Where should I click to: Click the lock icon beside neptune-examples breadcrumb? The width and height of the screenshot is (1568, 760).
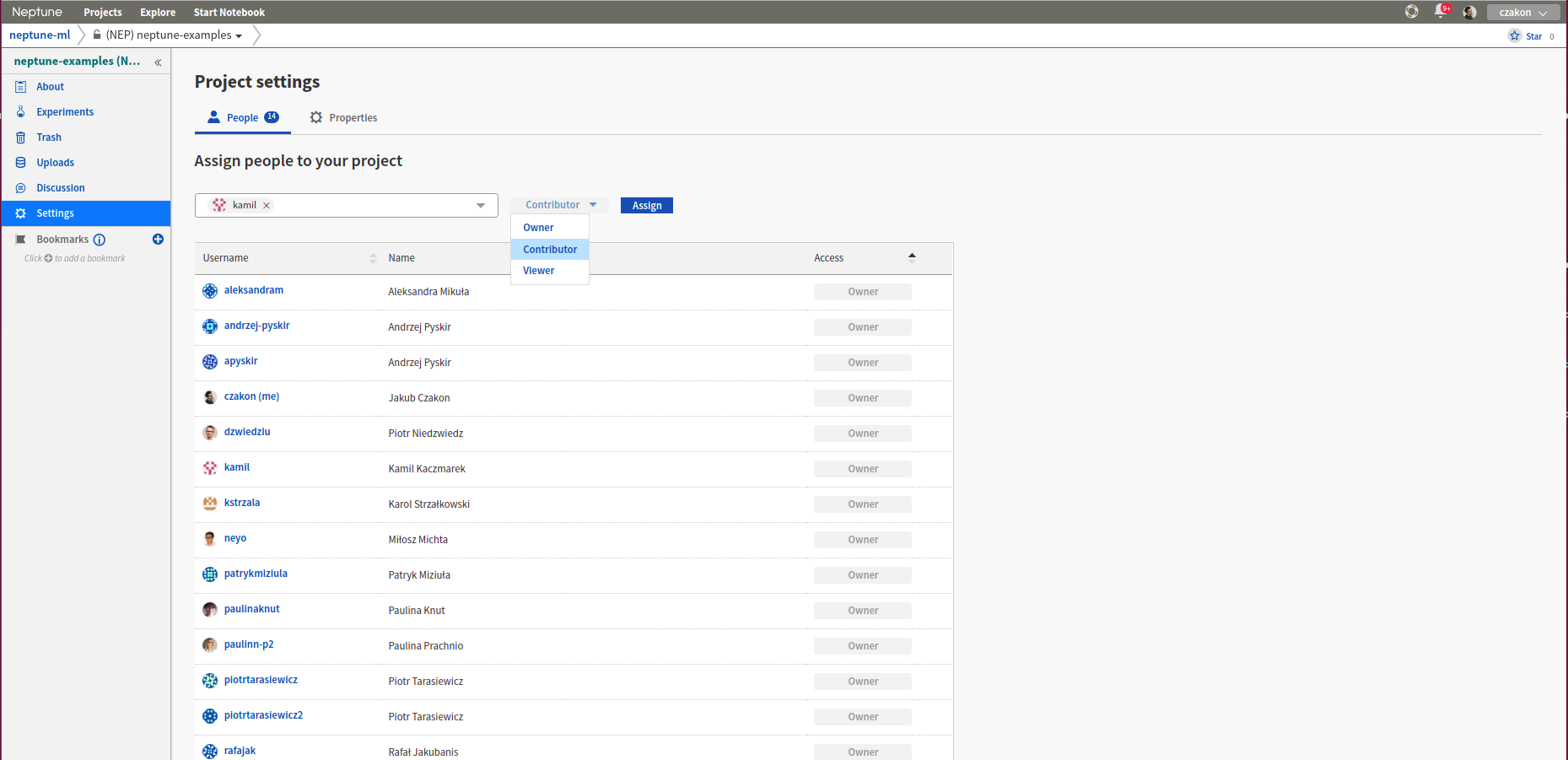[x=97, y=35]
